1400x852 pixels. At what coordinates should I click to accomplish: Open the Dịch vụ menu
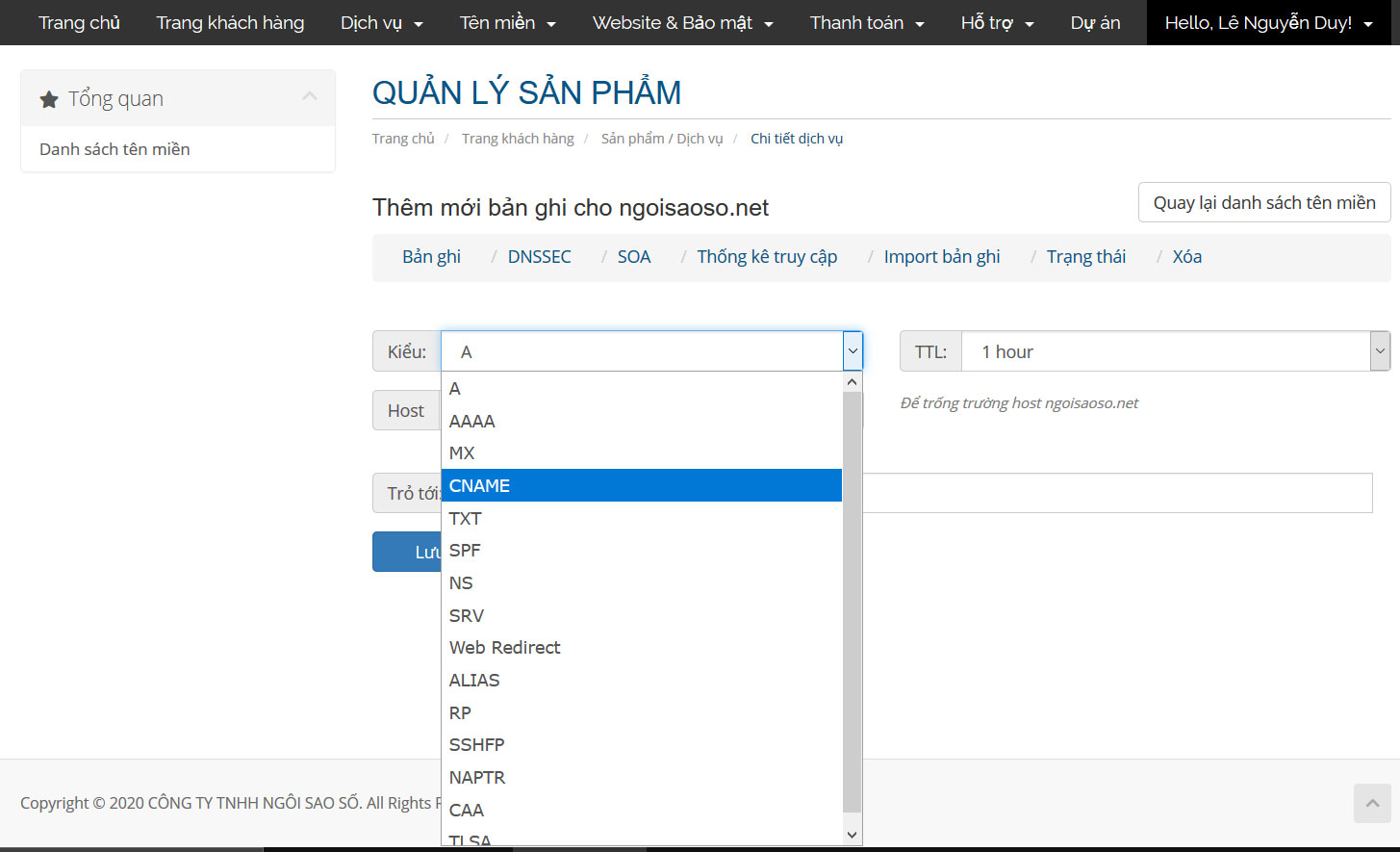tap(381, 23)
